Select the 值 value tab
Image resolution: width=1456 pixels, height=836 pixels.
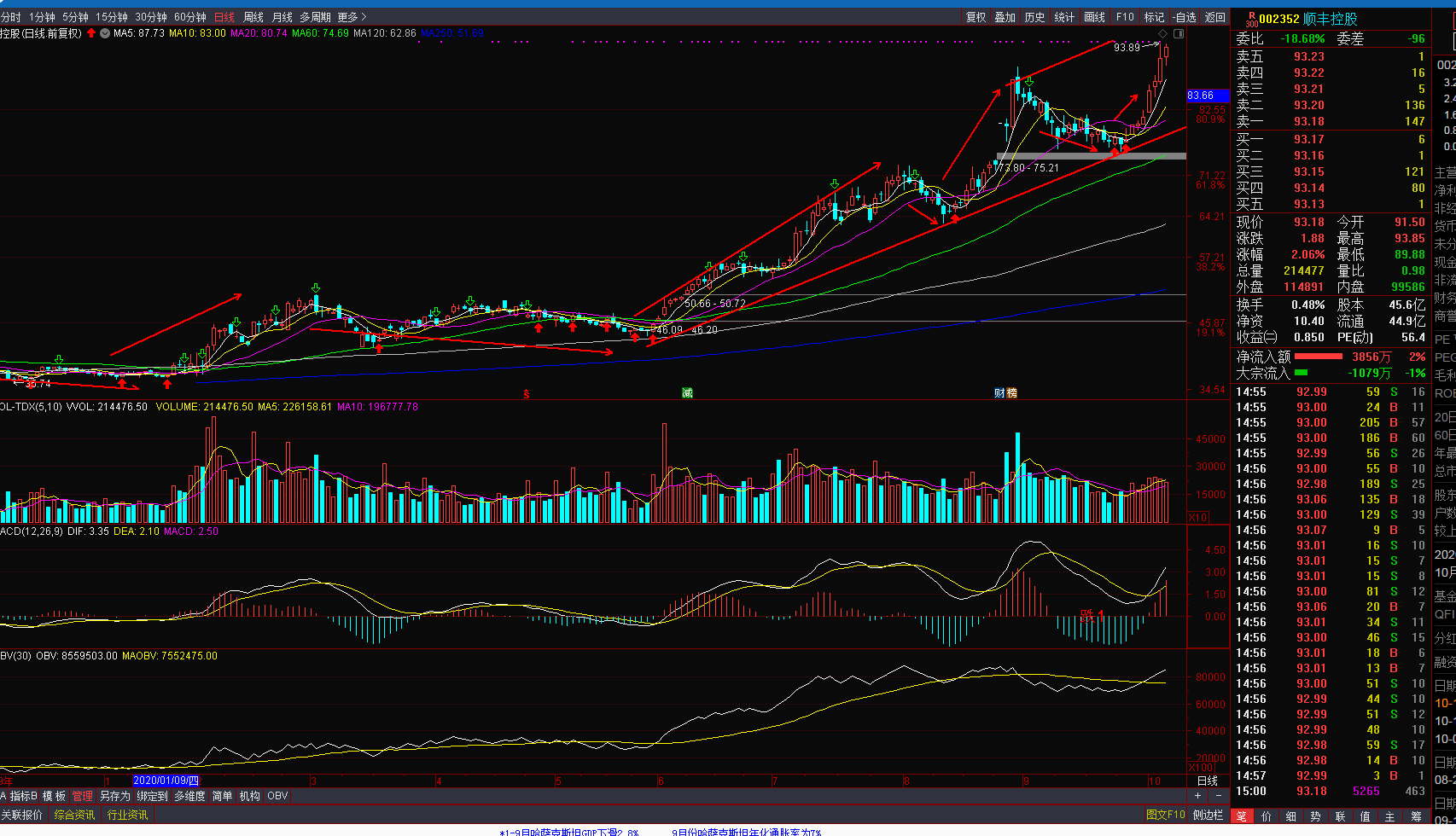tap(1366, 816)
